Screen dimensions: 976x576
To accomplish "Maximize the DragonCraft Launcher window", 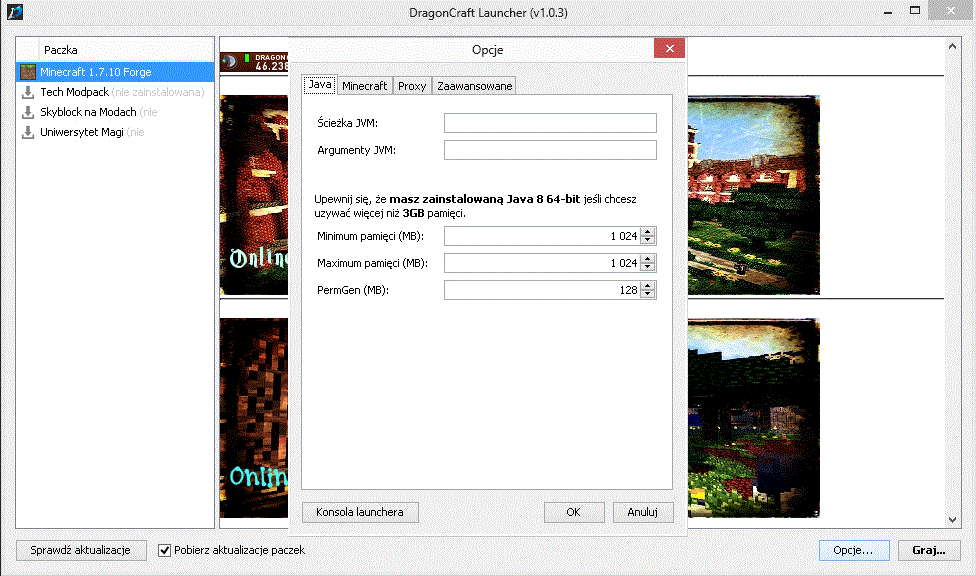I will click(915, 11).
